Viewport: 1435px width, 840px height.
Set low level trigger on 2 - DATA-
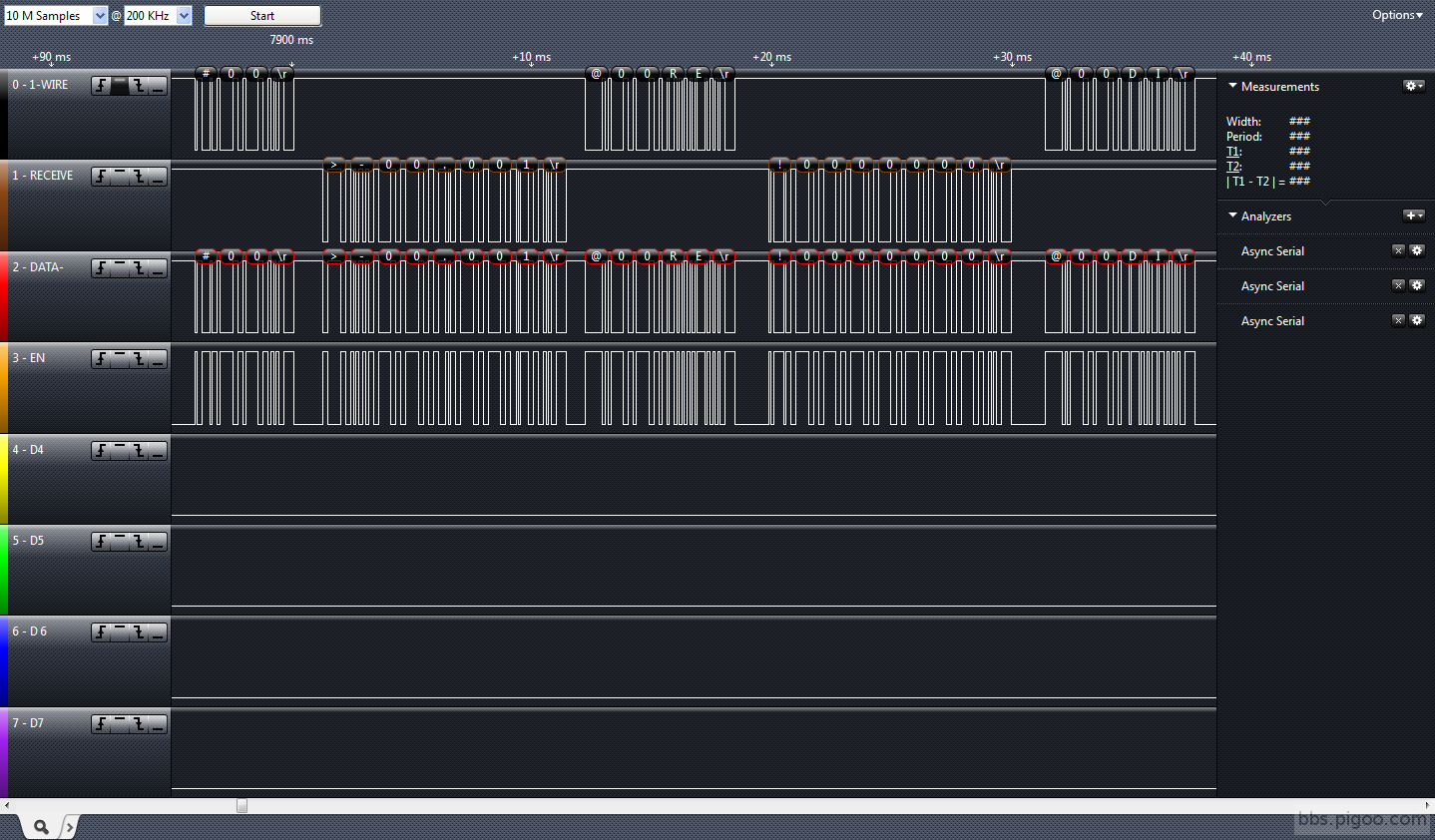click(x=158, y=268)
